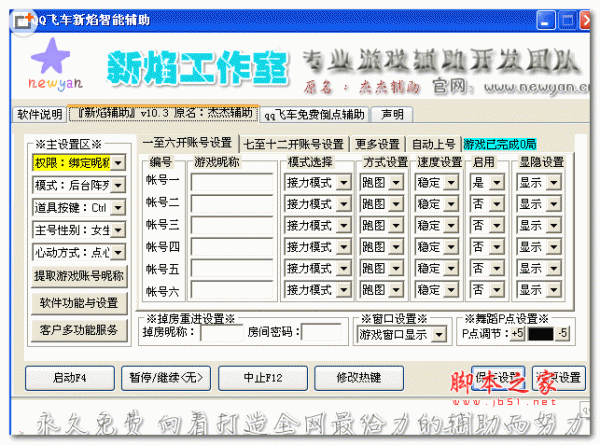
Task: Switch to 自动上号 tab
Action: click(433, 145)
